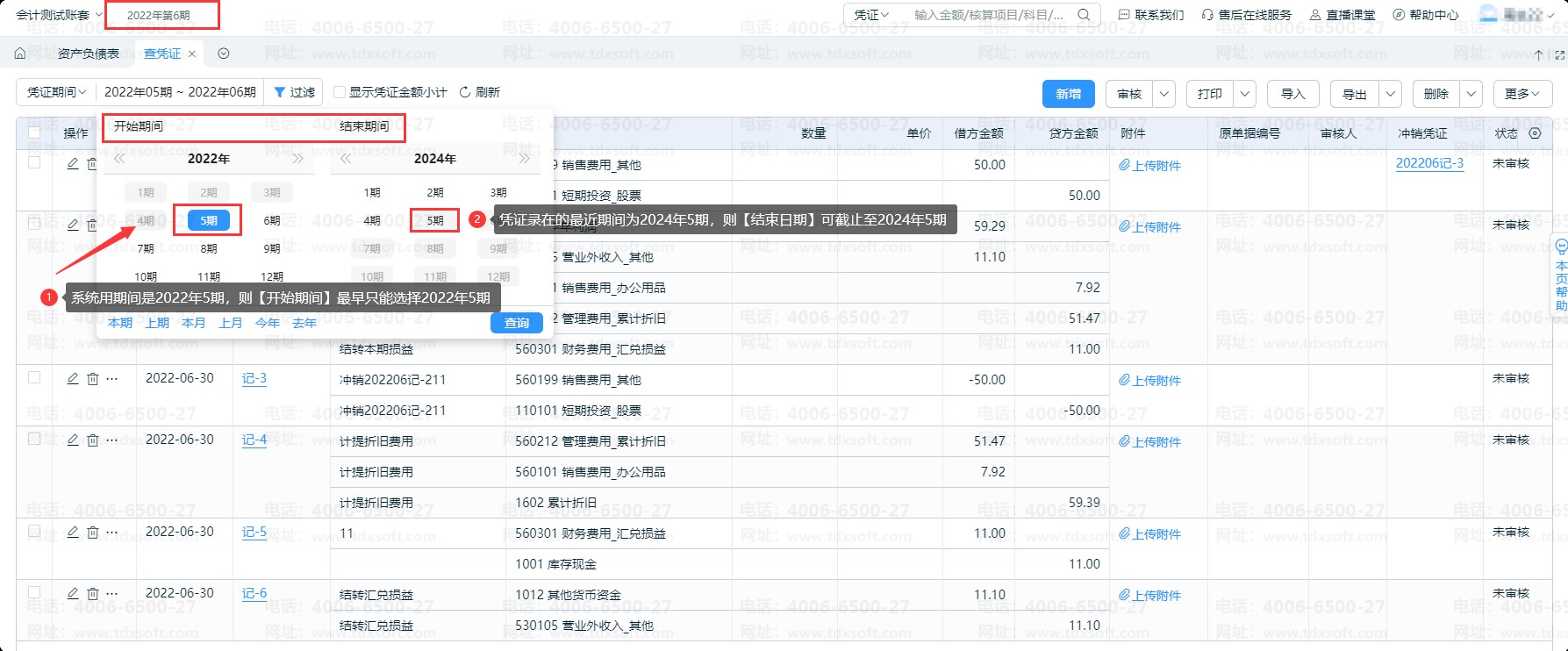Click the column settings gear icon in the table header
Viewport: 1568px width, 651px height.
point(1535,133)
